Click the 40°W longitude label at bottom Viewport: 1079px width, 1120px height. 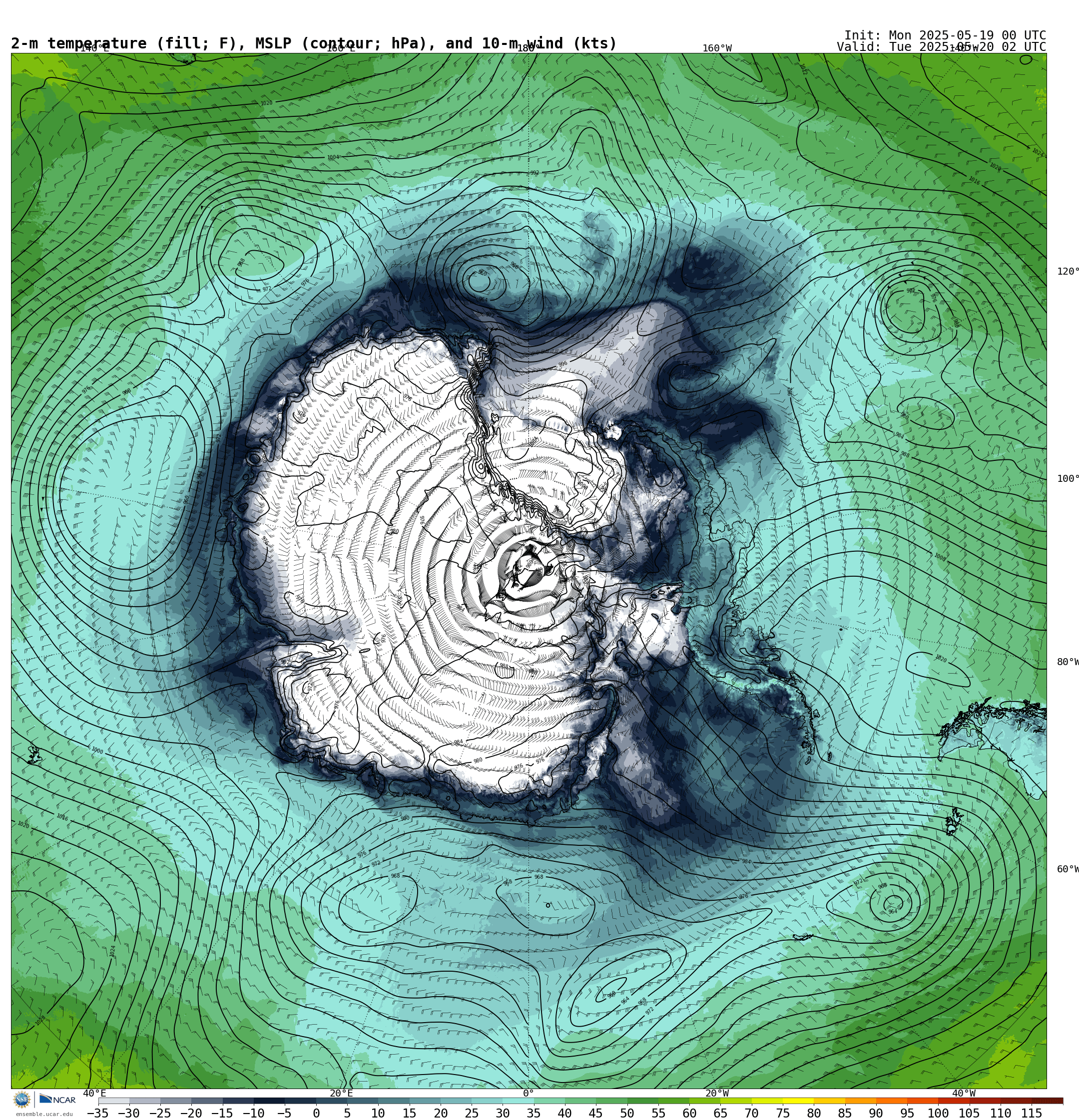pos(964,1093)
